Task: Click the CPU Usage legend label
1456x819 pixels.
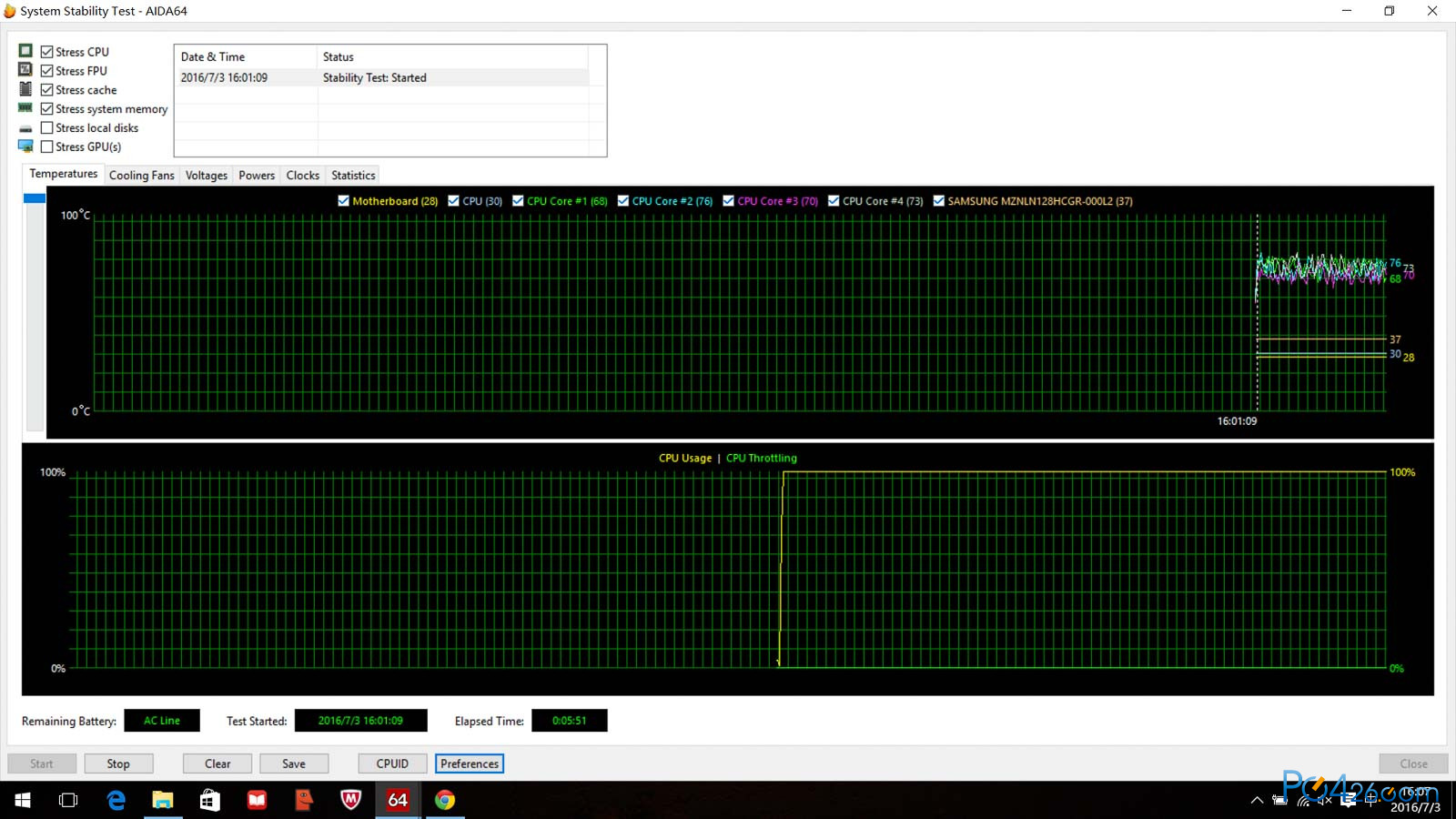Action: [x=685, y=458]
